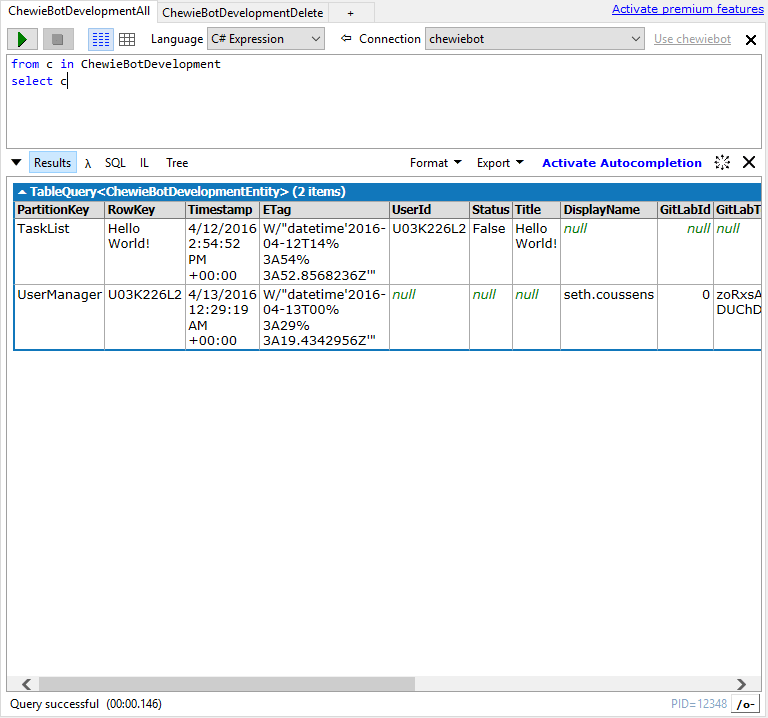Switch to the ChewieBotDevelopmentDelete tab
Image resolution: width=768 pixels, height=718 pixels.
pyautogui.click(x=242, y=12)
